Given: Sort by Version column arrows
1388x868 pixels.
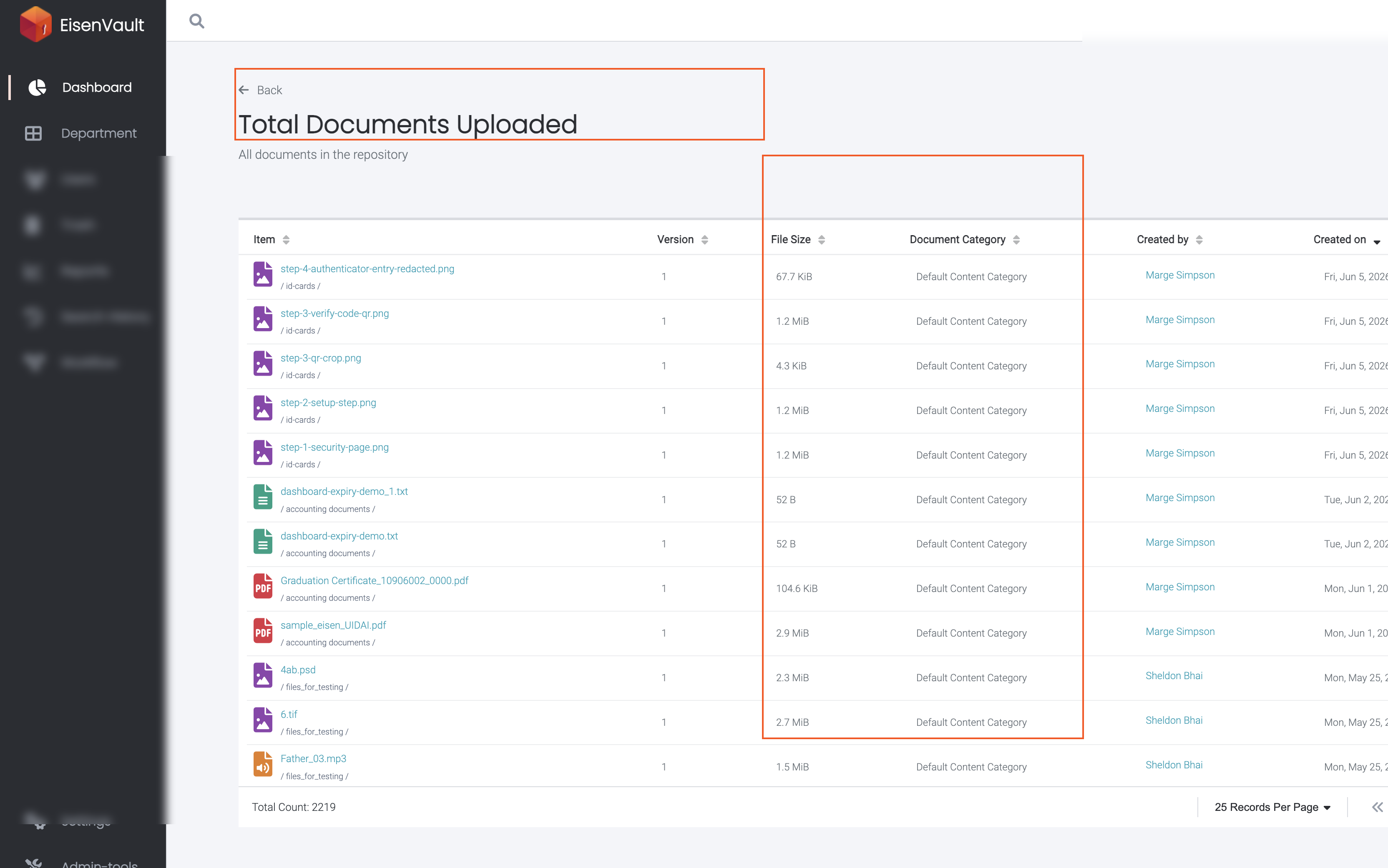Looking at the screenshot, I should pos(704,240).
